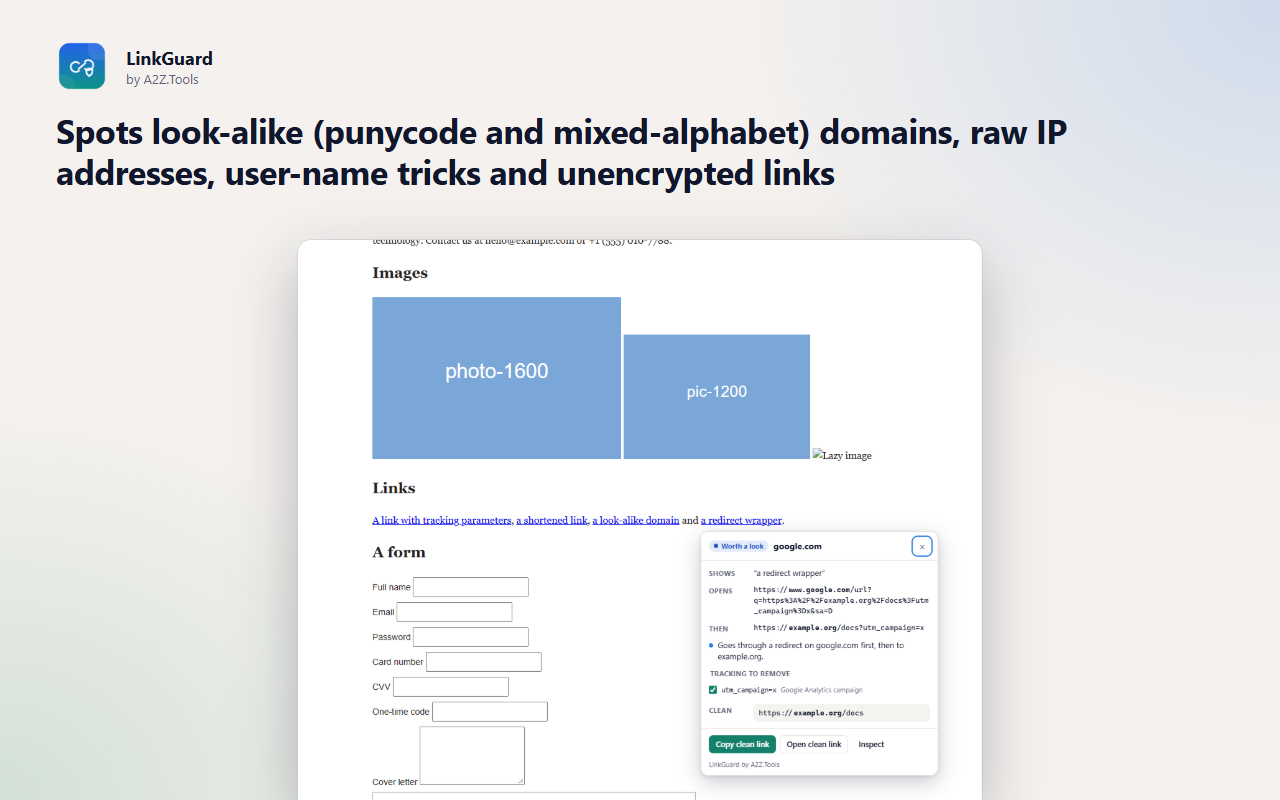
Task: Click the Inspect button in the popup
Action: (x=871, y=744)
